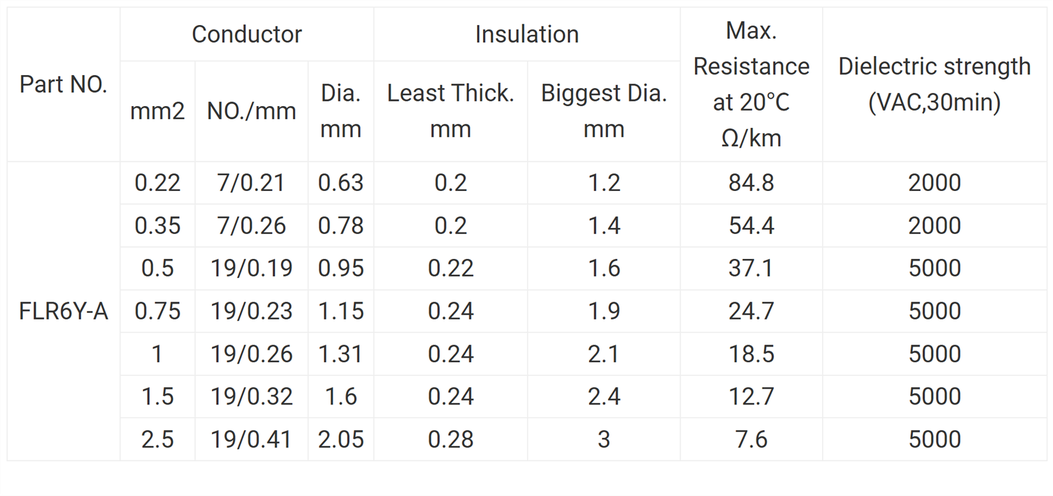Image resolution: width=1053 pixels, height=496 pixels.
Task: Select the 0.28 insulation thickness cell
Action: (x=450, y=439)
